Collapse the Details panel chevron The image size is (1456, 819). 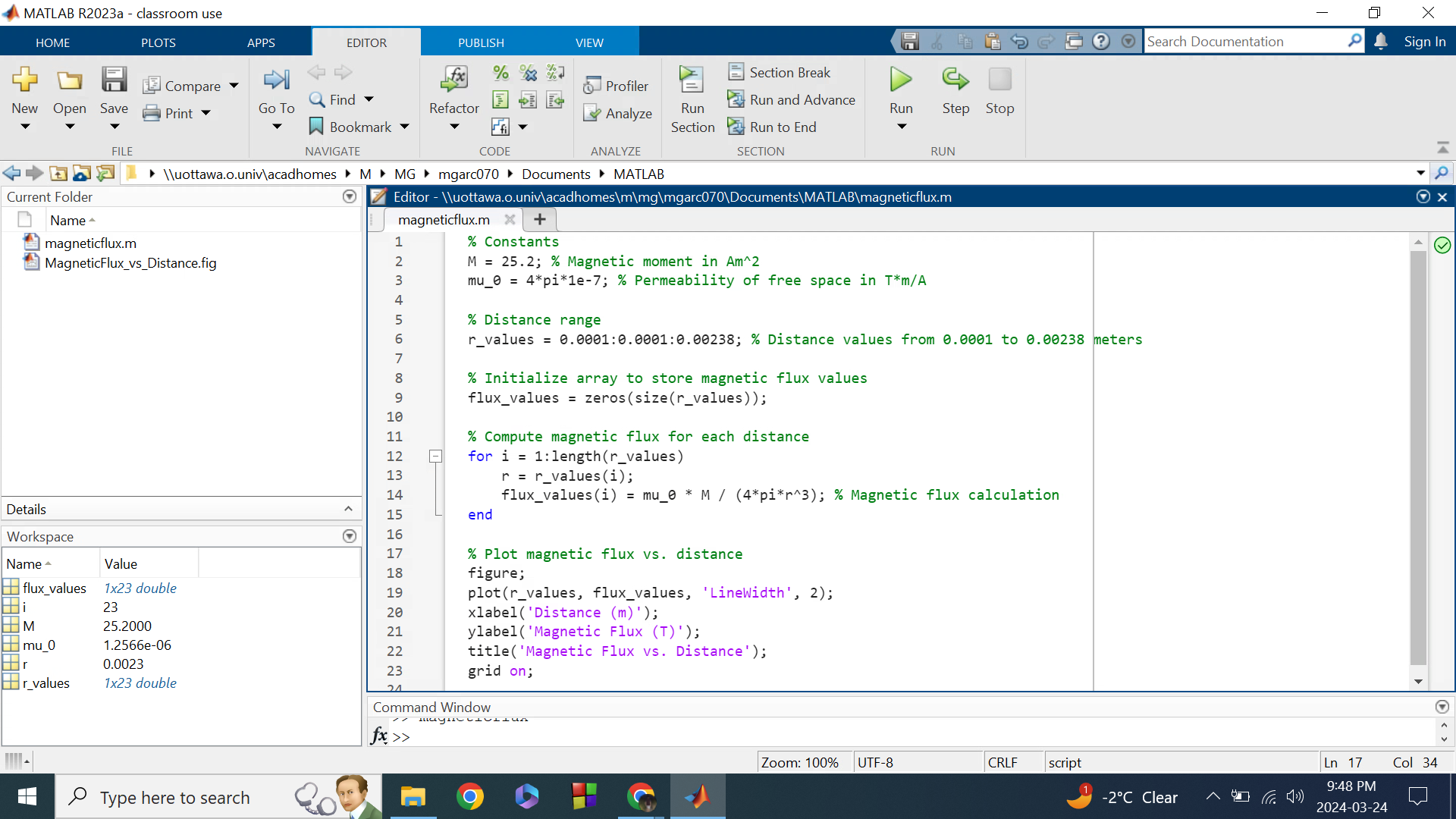[x=348, y=509]
